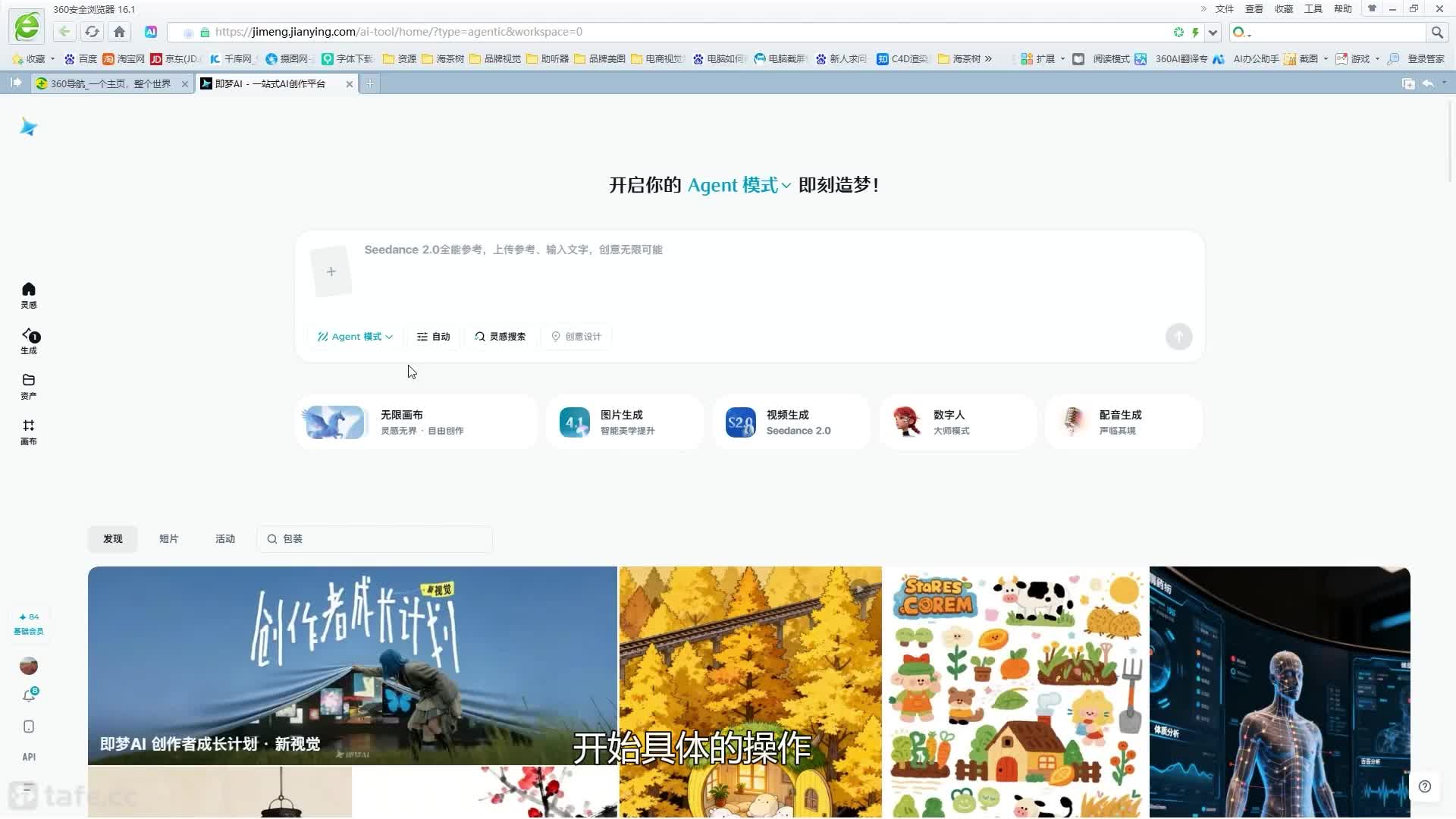The width and height of the screenshot is (1456, 819).
Task: Select the 活动 tab
Action: coord(225,538)
